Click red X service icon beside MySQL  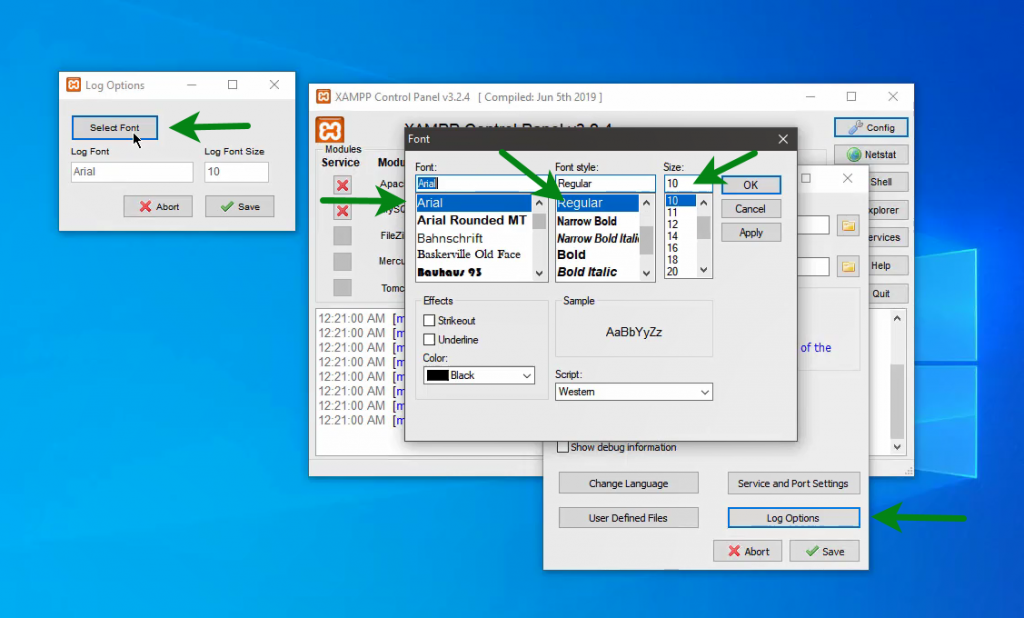342,211
